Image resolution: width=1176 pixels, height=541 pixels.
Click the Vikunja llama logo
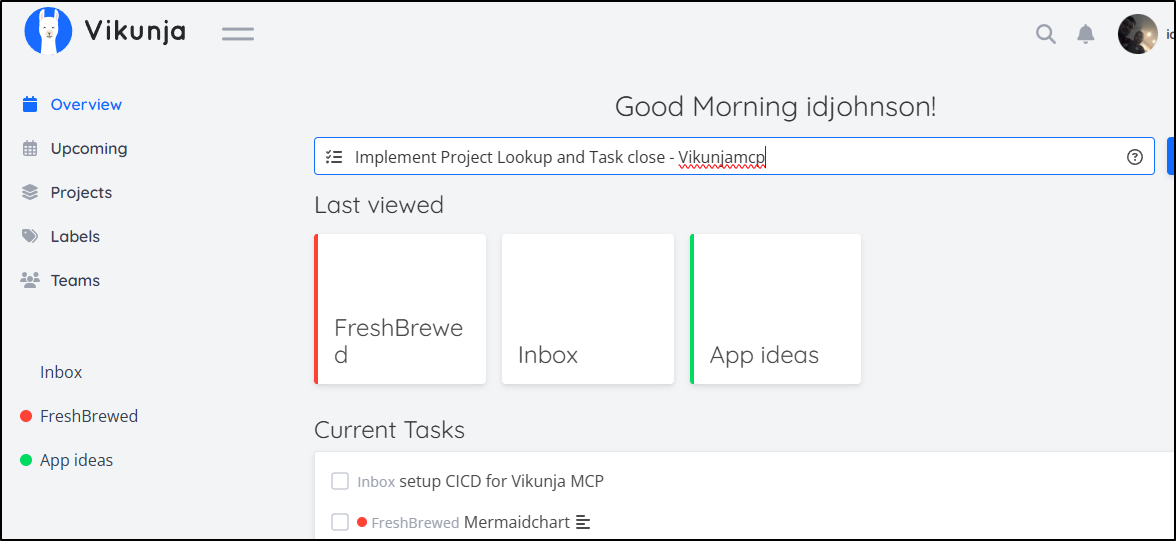coord(49,31)
